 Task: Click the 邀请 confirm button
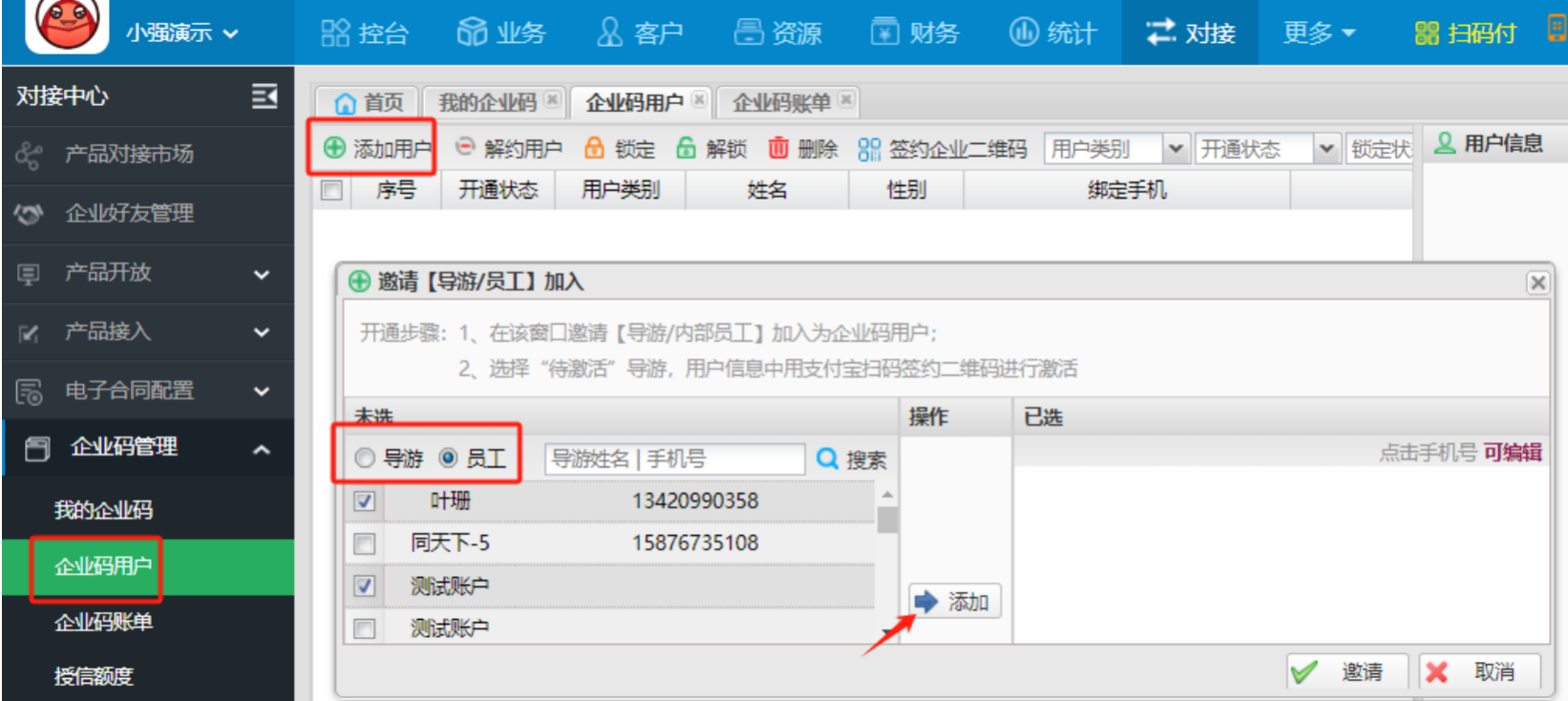(1347, 672)
